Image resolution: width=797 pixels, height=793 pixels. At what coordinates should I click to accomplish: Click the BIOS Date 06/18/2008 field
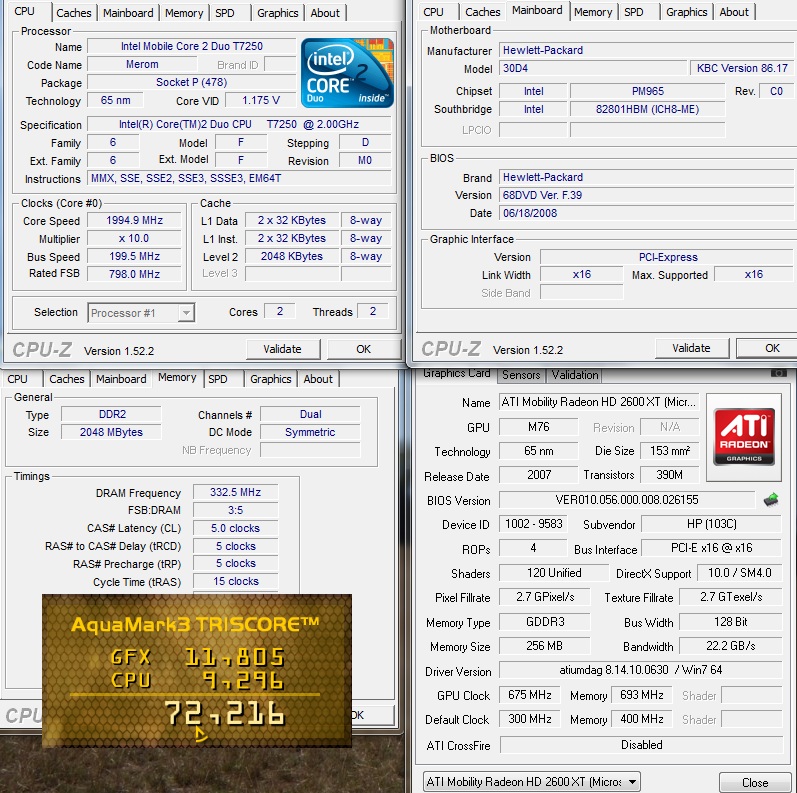(647, 213)
